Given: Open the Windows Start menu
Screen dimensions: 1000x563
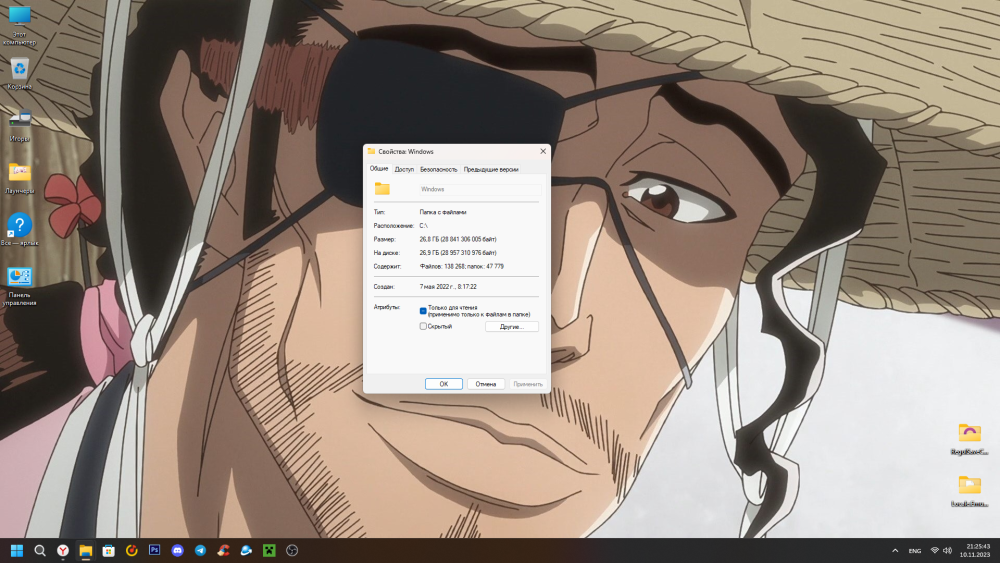Looking at the screenshot, I should (17, 550).
